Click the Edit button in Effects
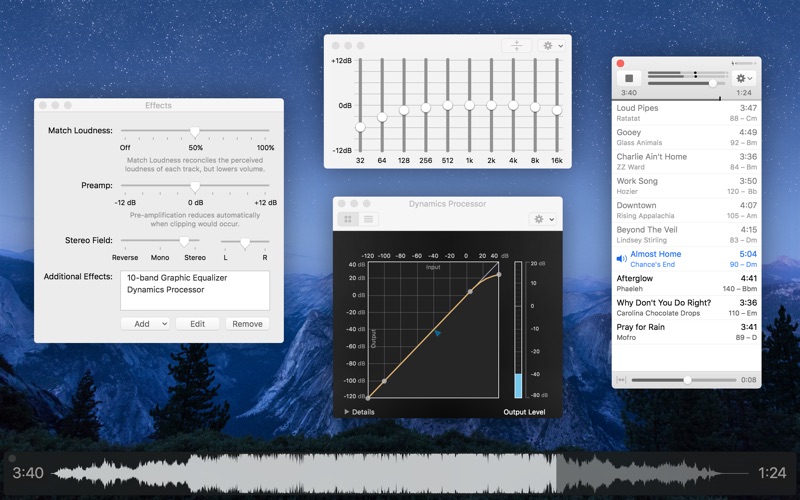This screenshot has height=500, width=800. coord(197,324)
